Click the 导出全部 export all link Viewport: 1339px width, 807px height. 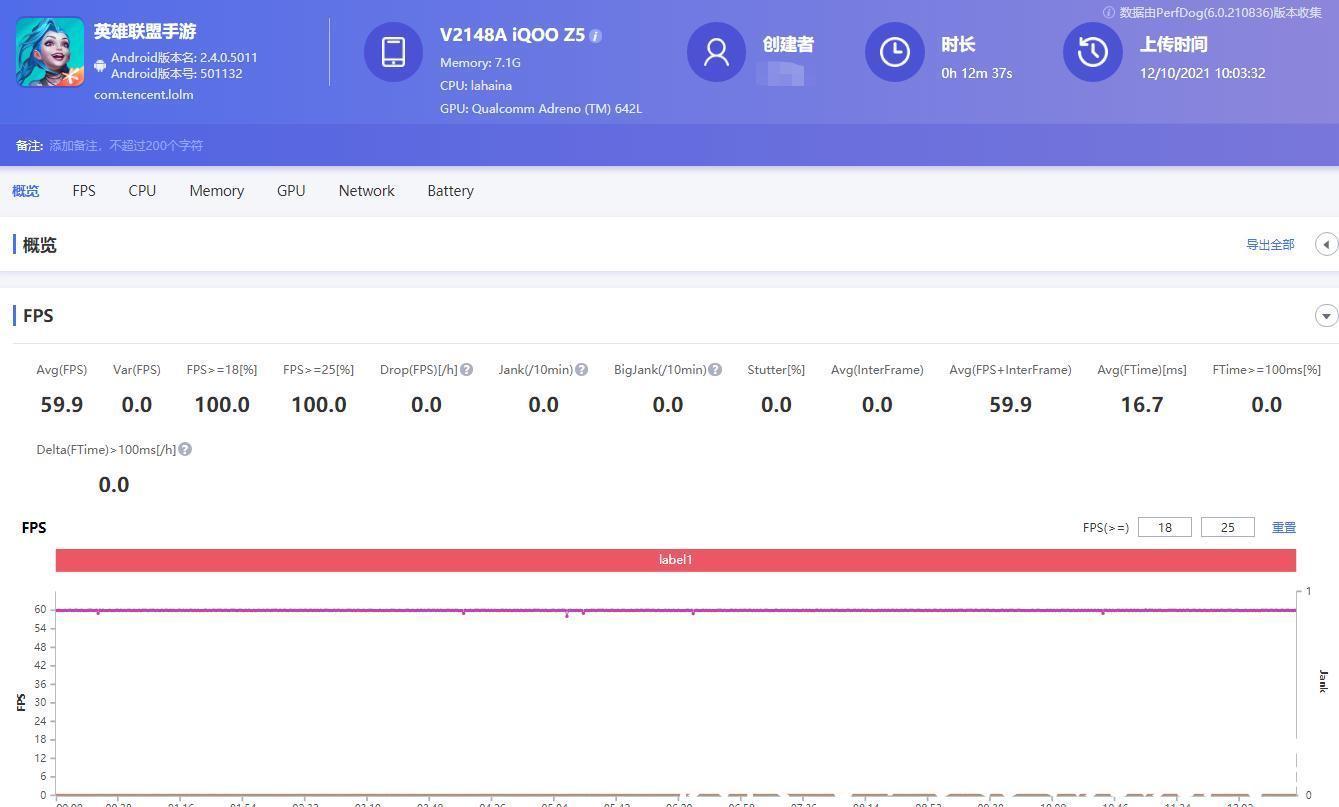click(x=1270, y=245)
